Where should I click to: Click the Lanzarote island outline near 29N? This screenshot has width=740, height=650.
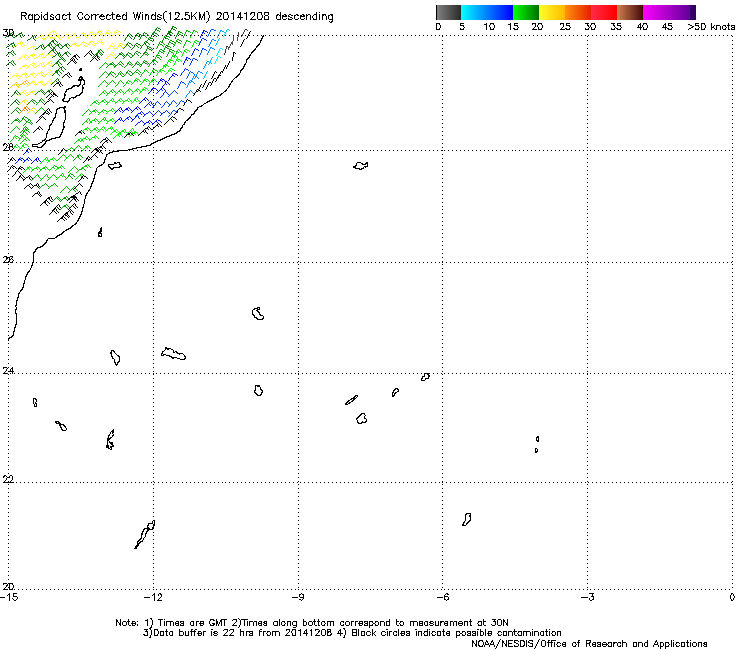pyautogui.click(x=74, y=90)
